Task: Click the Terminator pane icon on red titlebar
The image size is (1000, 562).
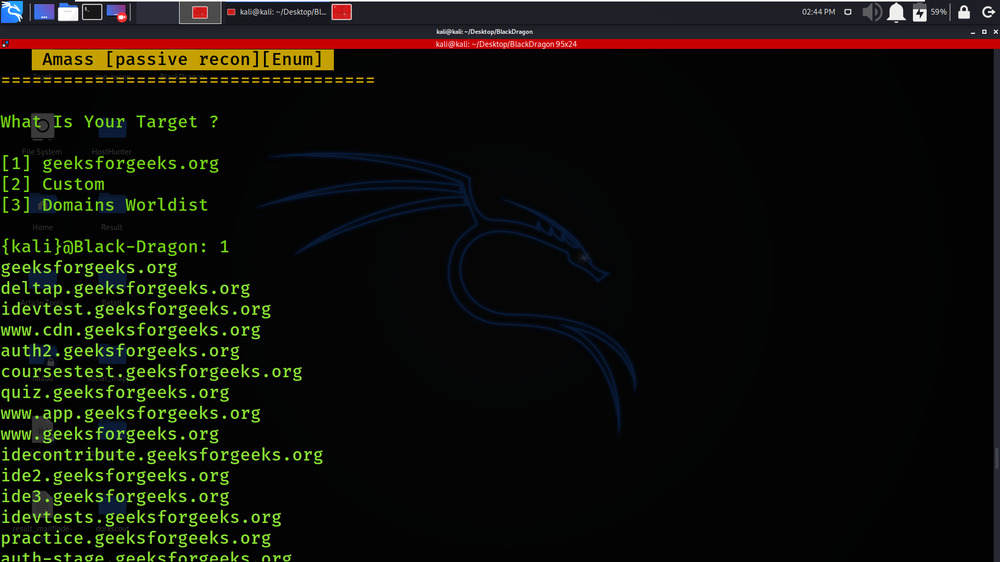Action: click(x=5, y=44)
